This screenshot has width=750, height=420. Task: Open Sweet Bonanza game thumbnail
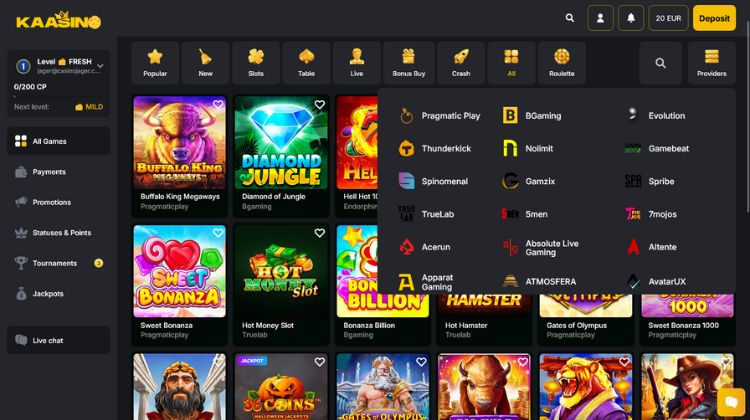click(179, 271)
